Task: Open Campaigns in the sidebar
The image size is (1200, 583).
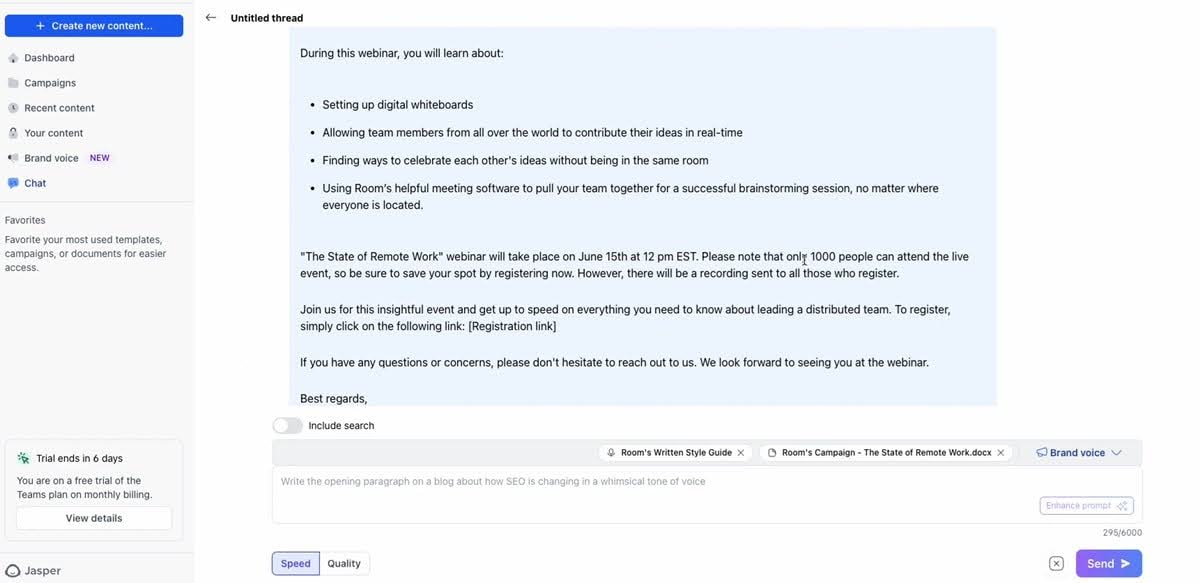Action: point(50,83)
